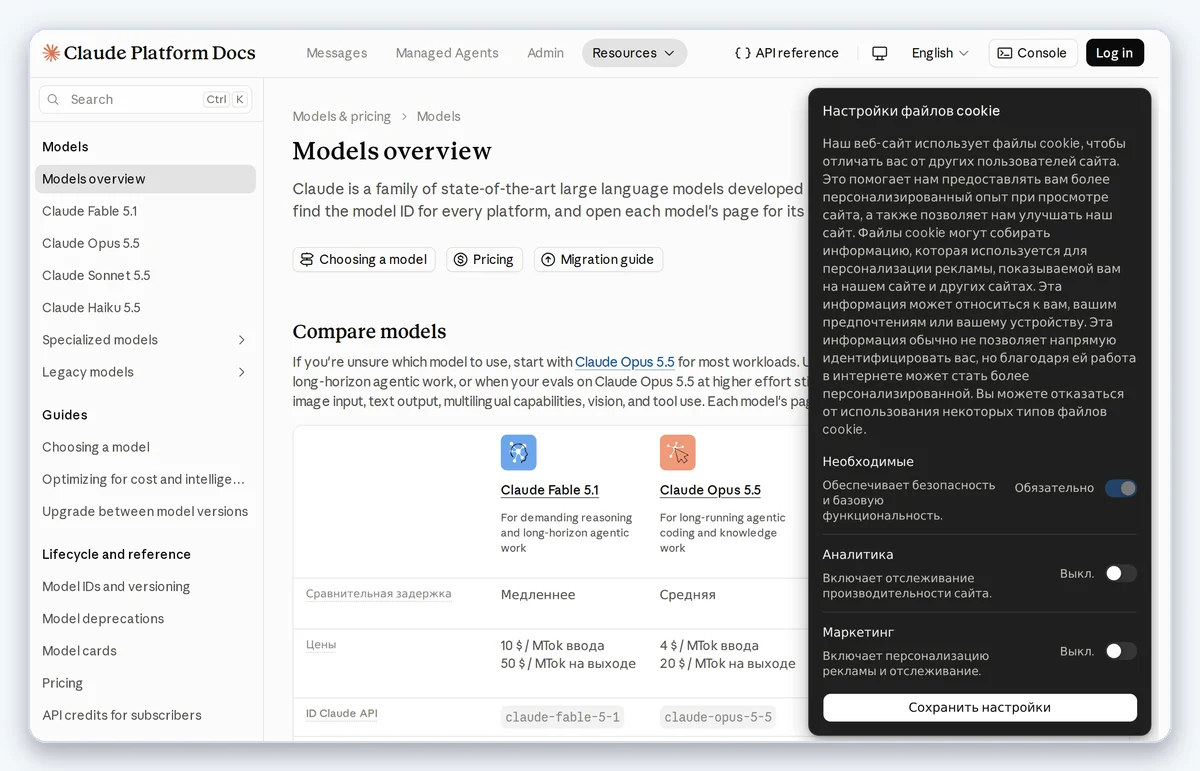Click the Log in button
The height and width of the screenshot is (771, 1200).
pos(1115,53)
